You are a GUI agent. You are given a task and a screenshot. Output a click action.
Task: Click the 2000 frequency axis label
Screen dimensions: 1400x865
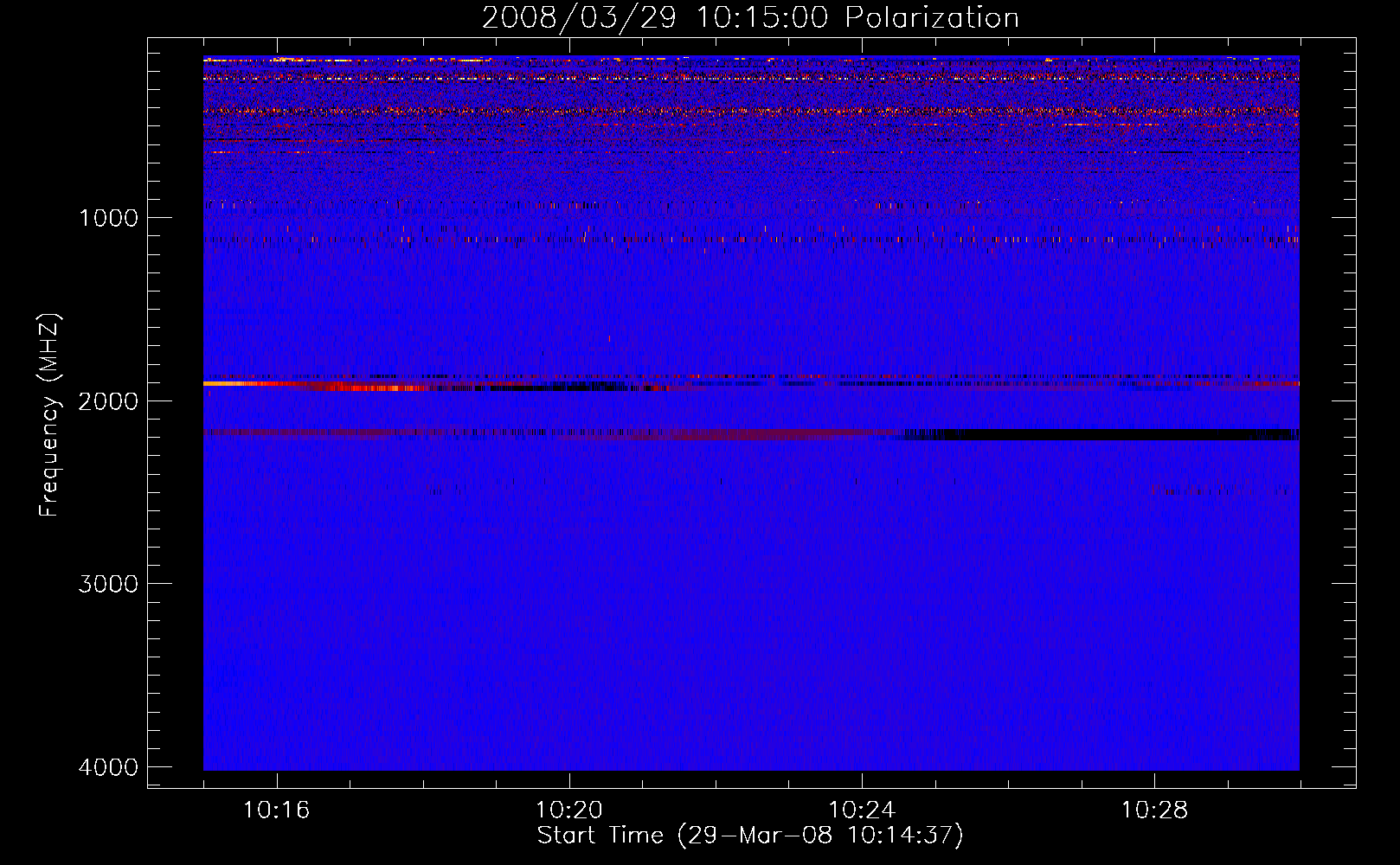(108, 401)
